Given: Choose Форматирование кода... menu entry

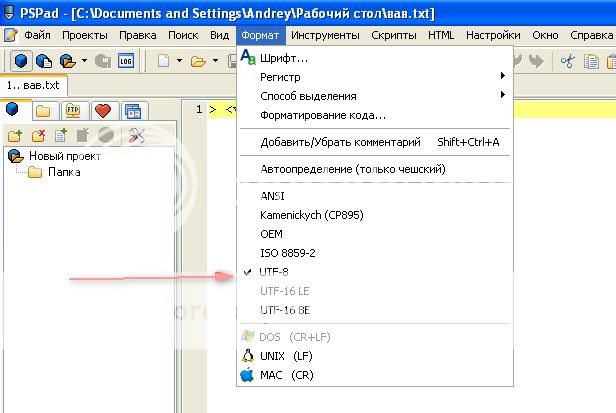Looking at the screenshot, I should 375,115.
